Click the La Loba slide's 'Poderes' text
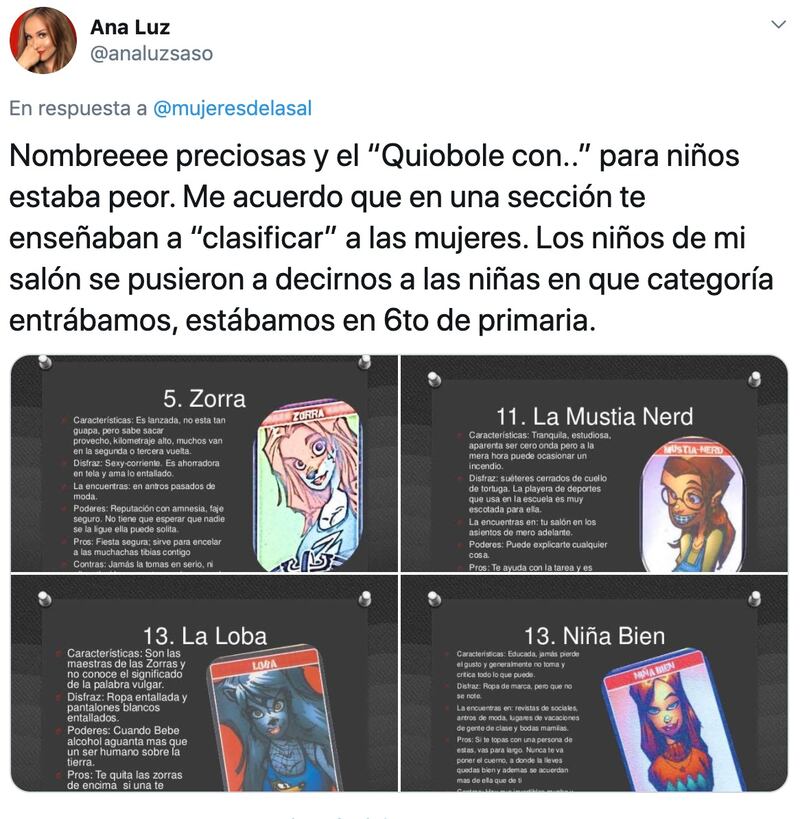This screenshot has height=819, width=800. [x=127, y=746]
